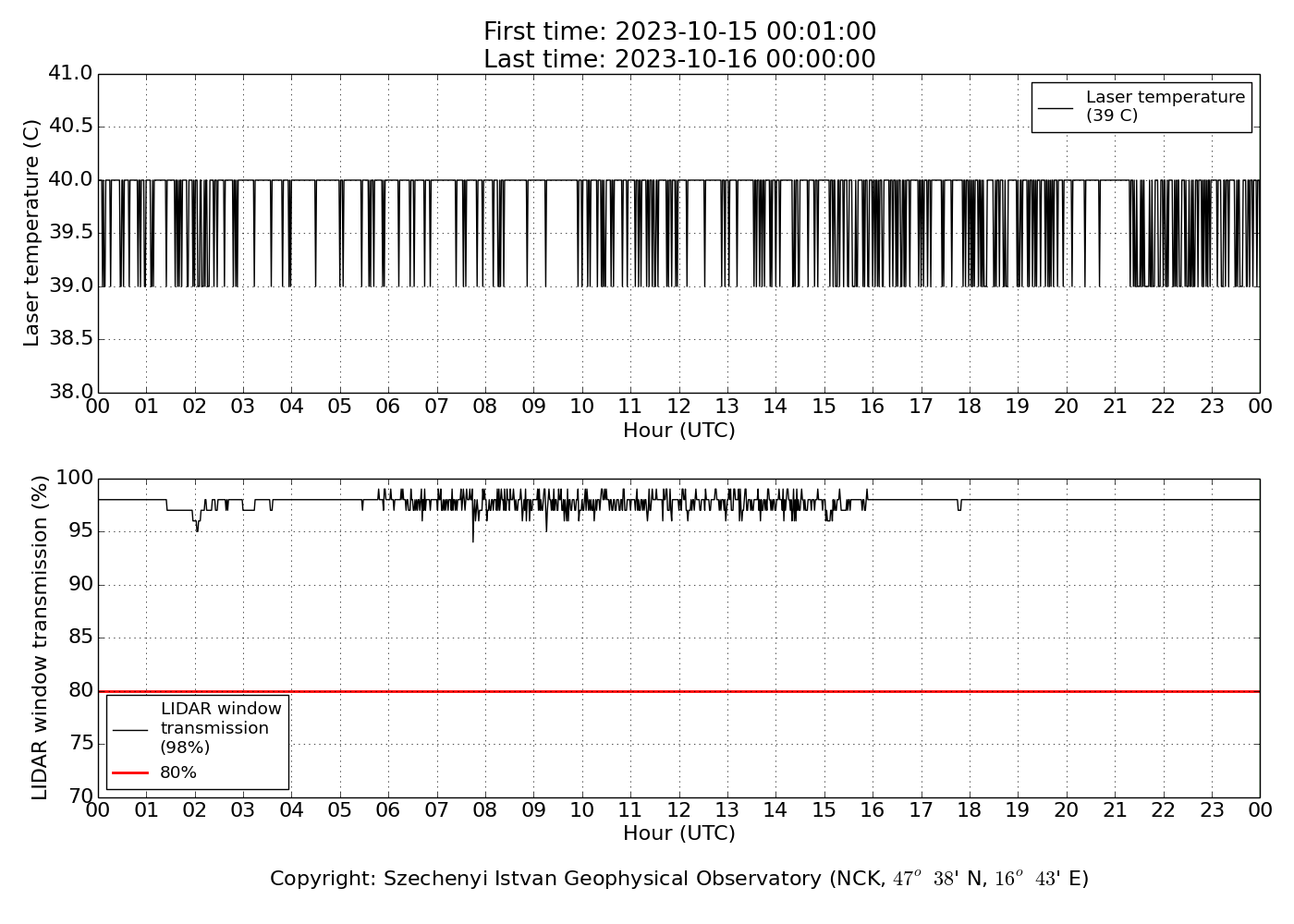Click hour tick '21' under the top chart
1294x924 pixels.
pos(1115,407)
